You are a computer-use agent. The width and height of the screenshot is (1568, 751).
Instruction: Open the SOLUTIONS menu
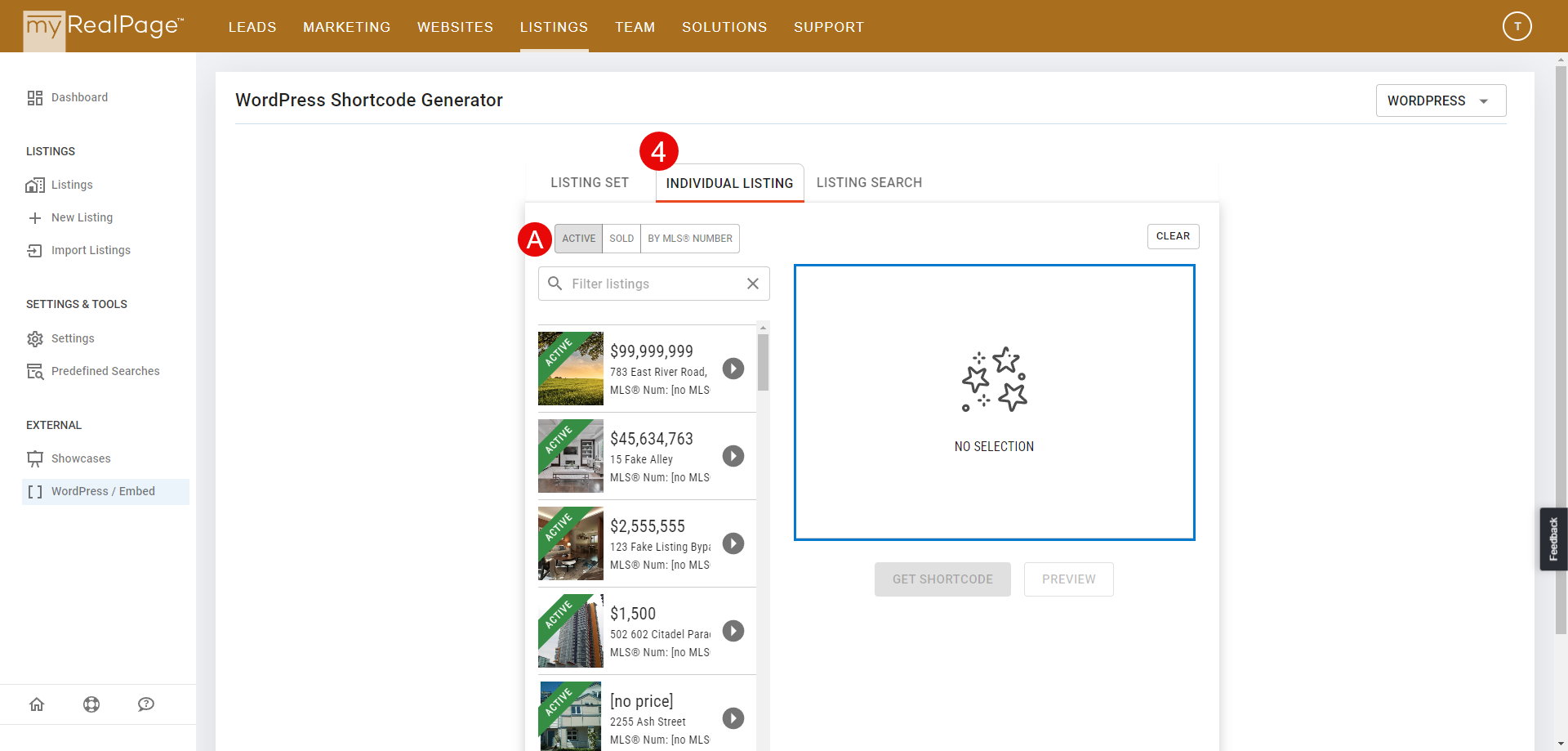click(x=724, y=27)
